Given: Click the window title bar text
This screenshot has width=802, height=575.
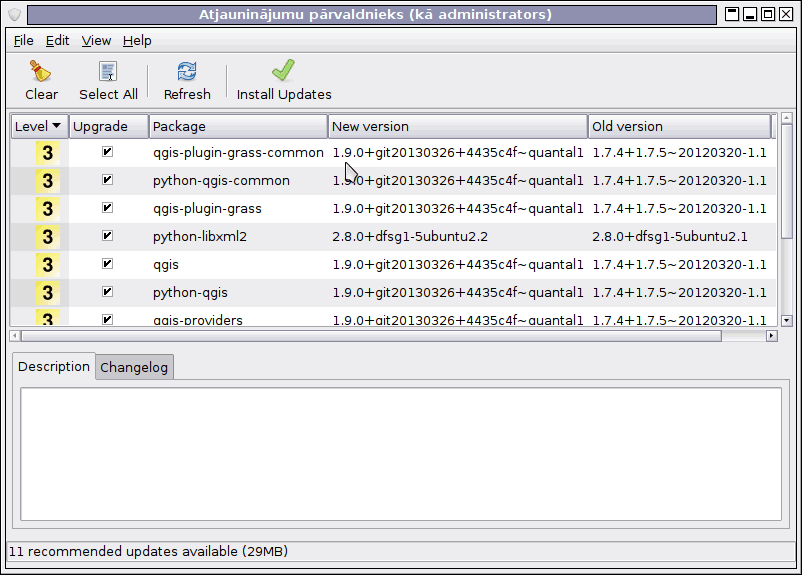Looking at the screenshot, I should click(375, 14).
